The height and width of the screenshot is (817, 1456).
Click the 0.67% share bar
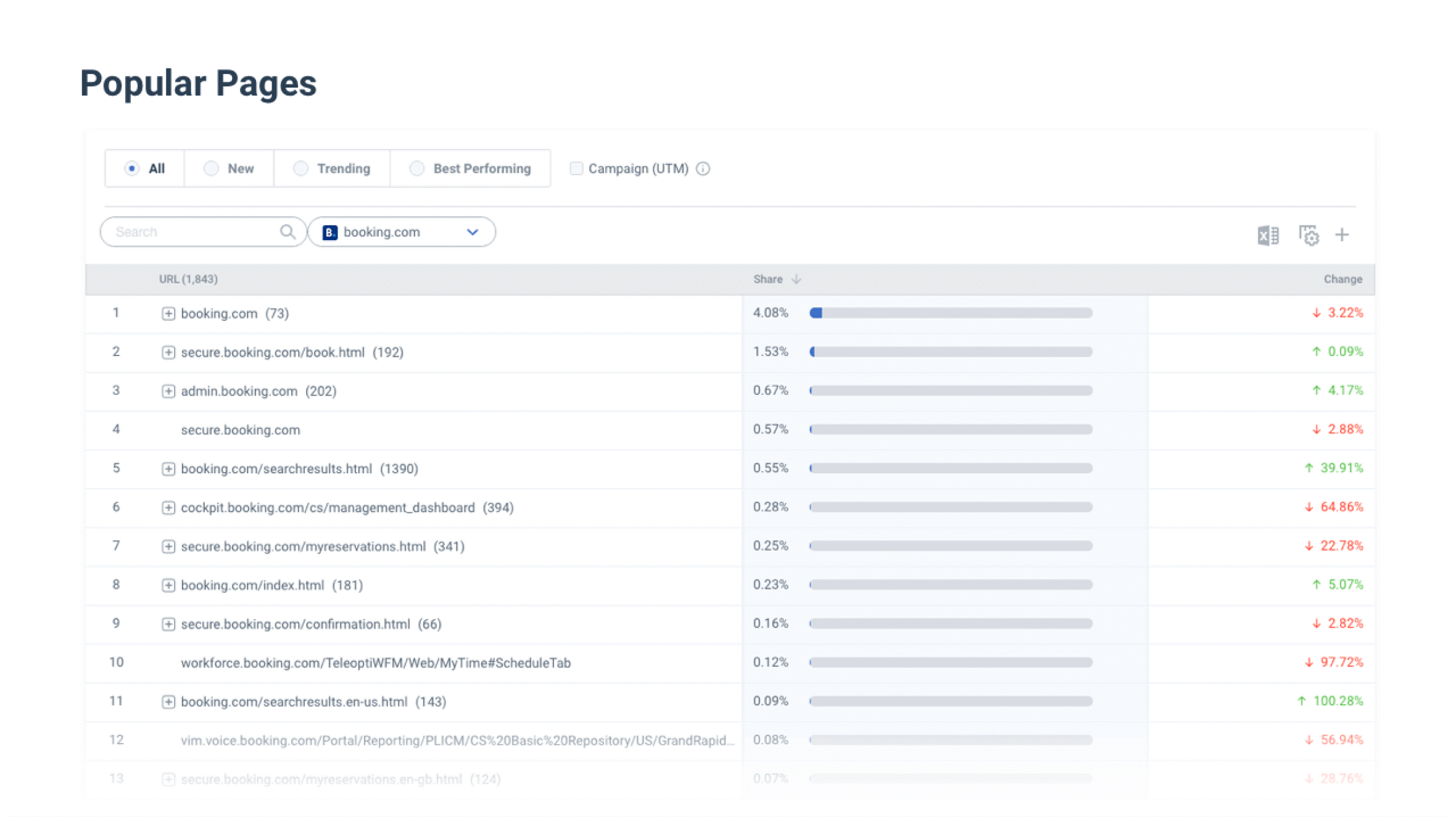pyautogui.click(x=951, y=391)
